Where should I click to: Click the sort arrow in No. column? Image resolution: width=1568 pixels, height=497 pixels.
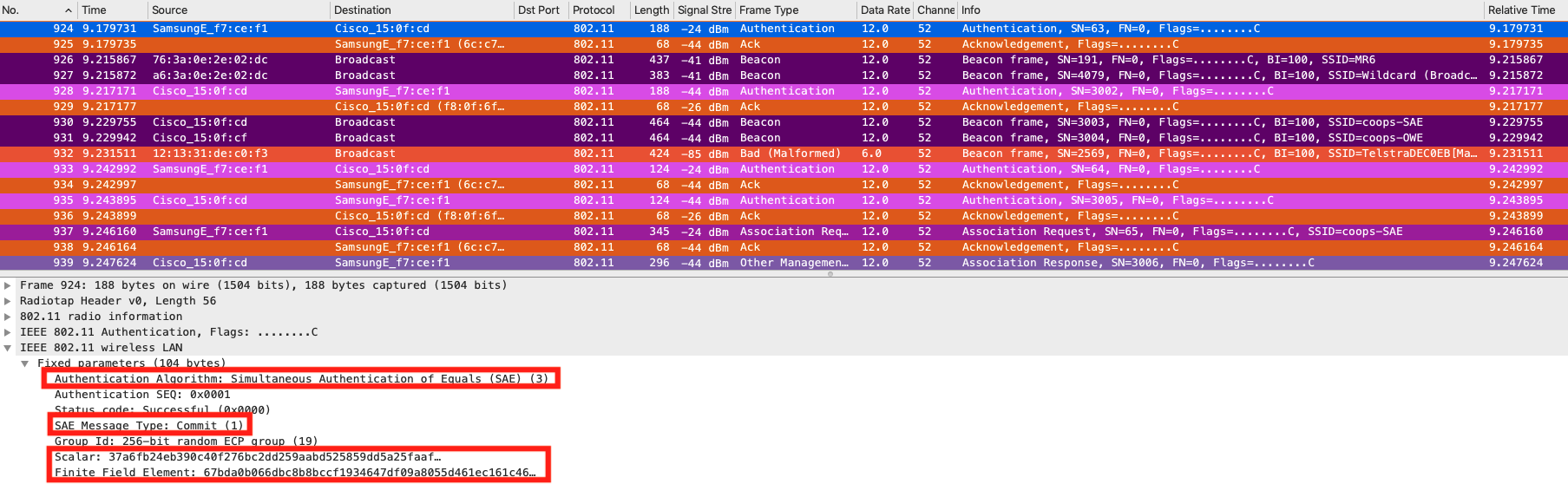[69, 10]
